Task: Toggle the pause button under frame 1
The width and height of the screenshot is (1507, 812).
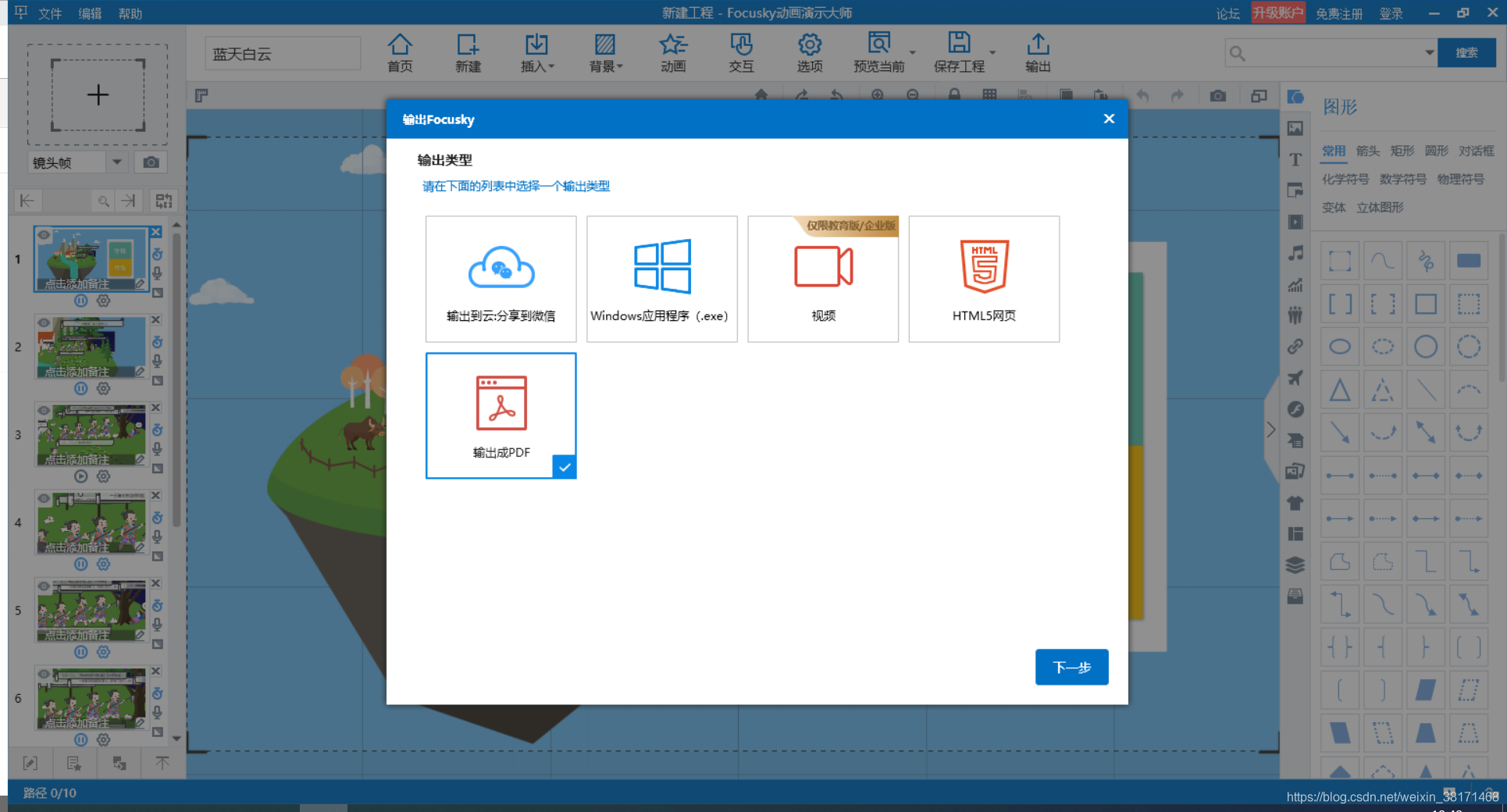Action: pyautogui.click(x=80, y=301)
